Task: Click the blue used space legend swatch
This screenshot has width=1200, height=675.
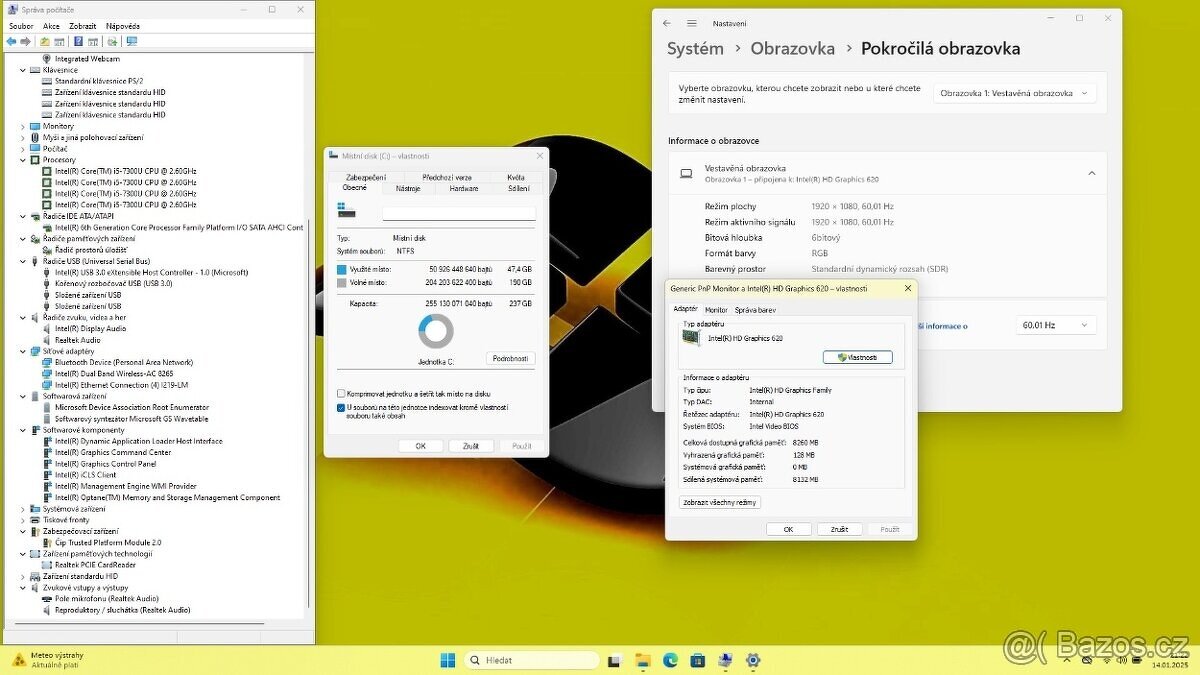Action: 341,268
